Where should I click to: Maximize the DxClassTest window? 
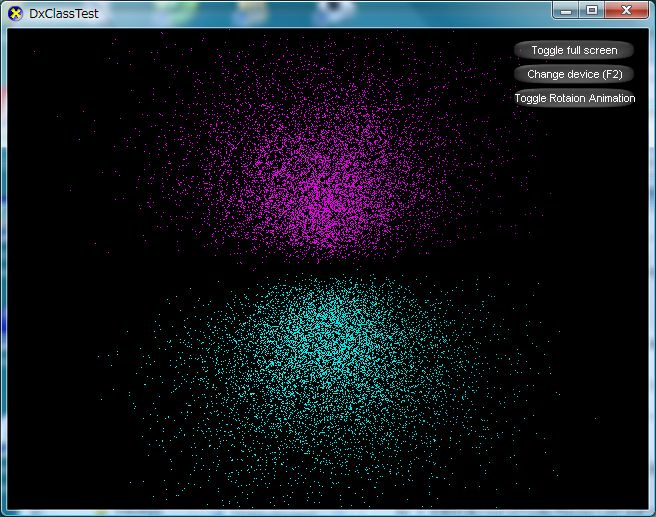(x=592, y=10)
